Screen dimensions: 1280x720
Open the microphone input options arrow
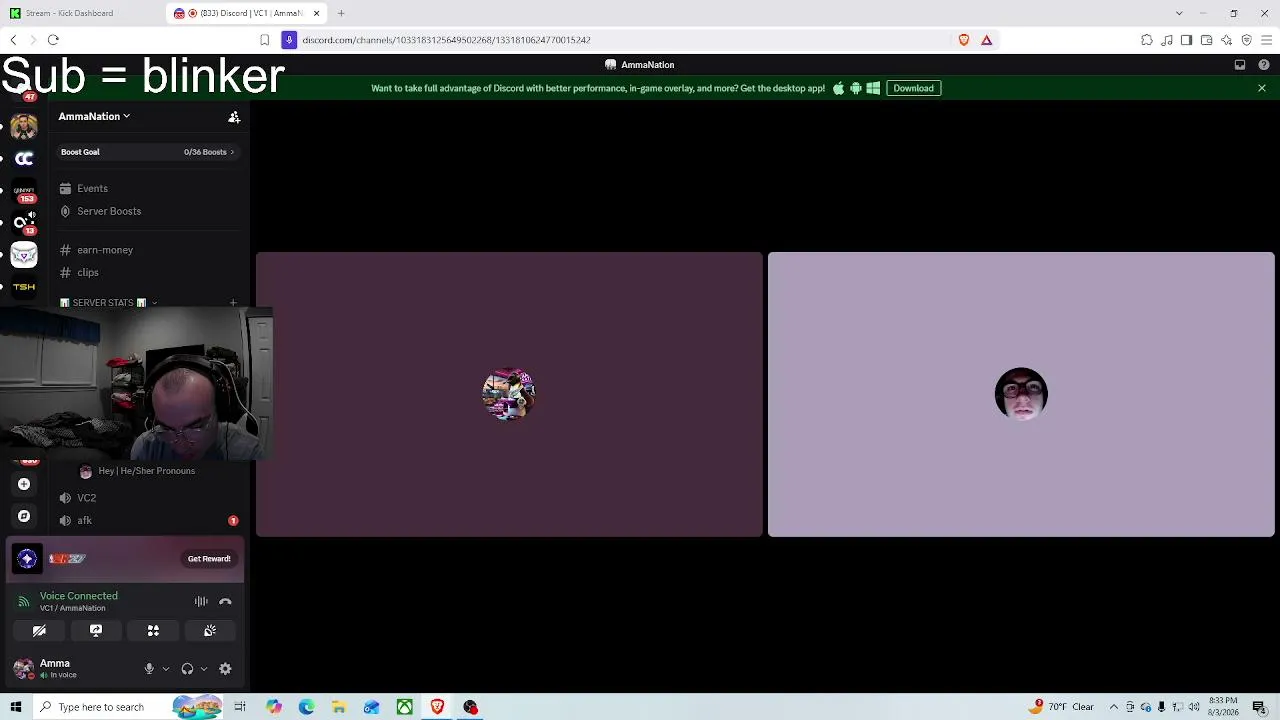click(x=165, y=669)
